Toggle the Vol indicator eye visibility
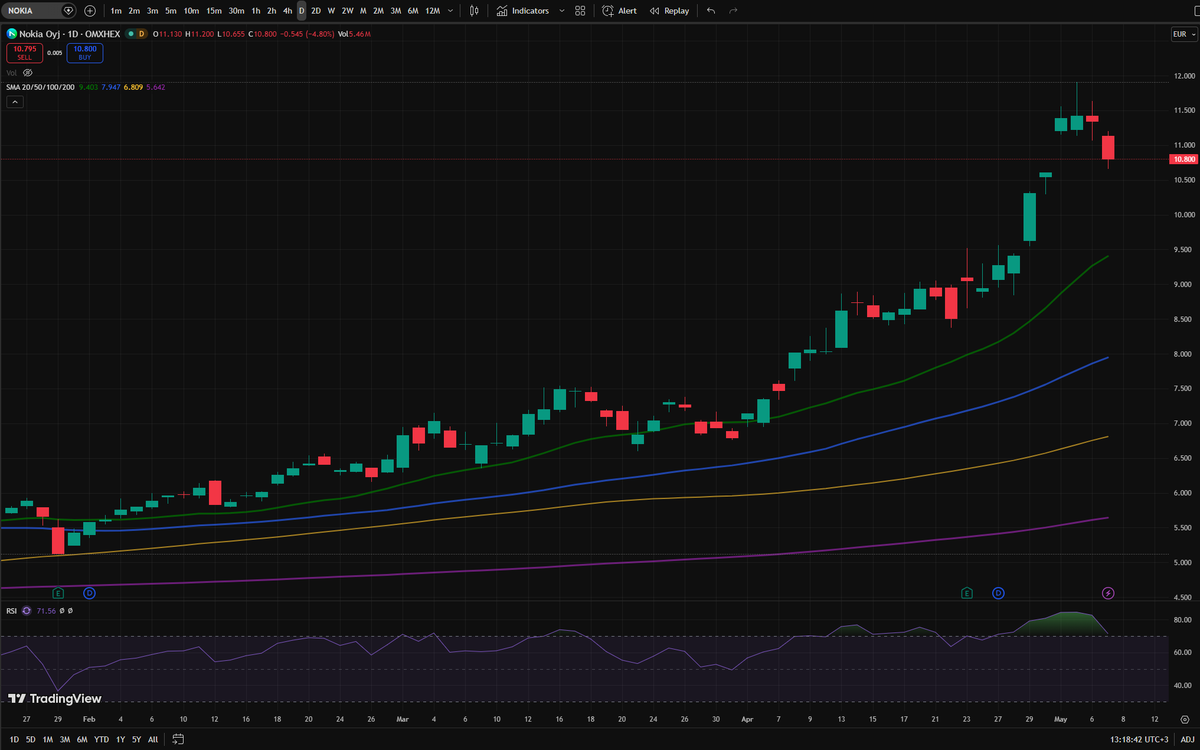The width and height of the screenshot is (1200, 750). 27,73
